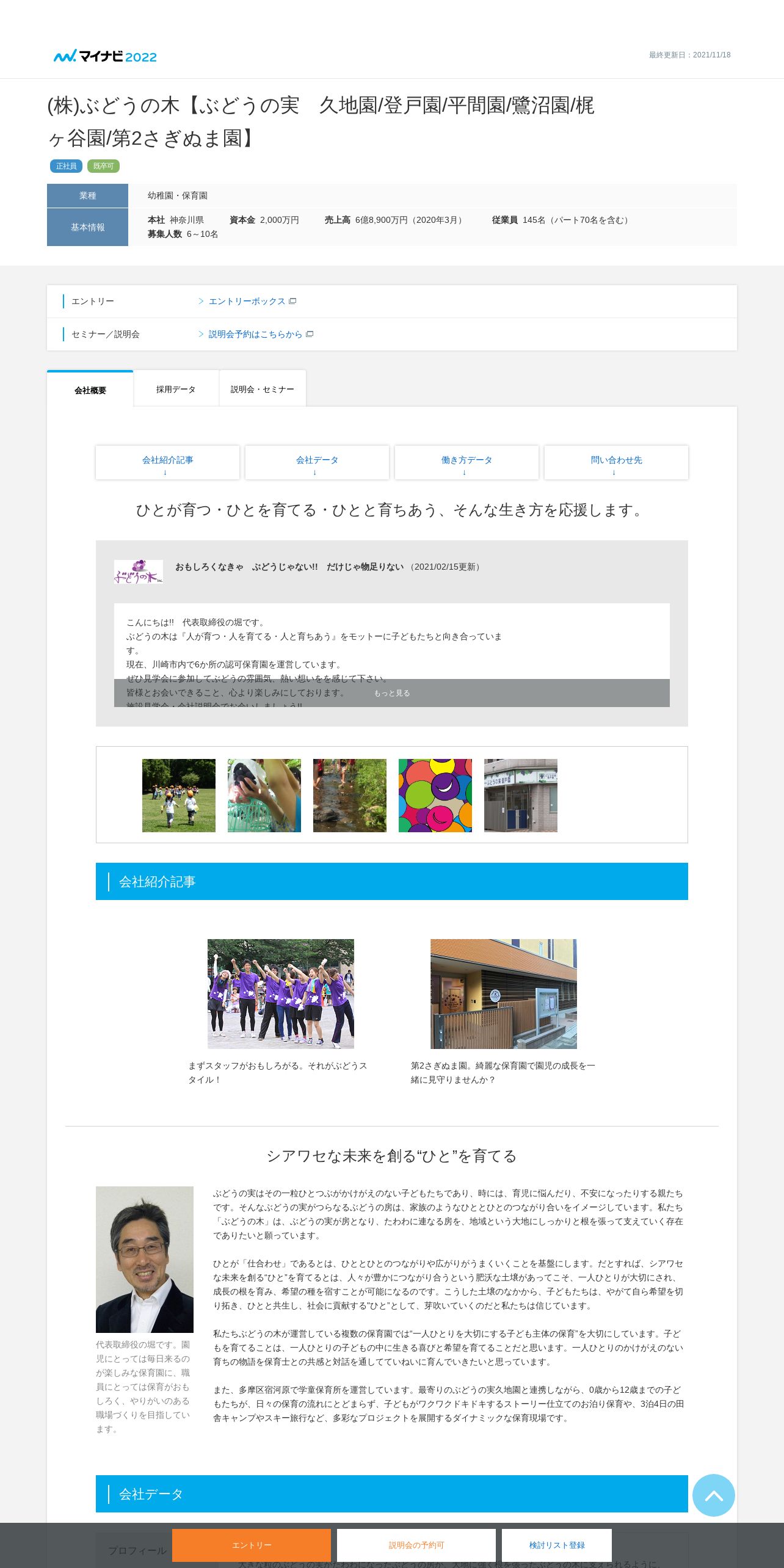Open thumbnail of child with green basket
Viewport: 784px width, 1568px height.
(x=264, y=795)
